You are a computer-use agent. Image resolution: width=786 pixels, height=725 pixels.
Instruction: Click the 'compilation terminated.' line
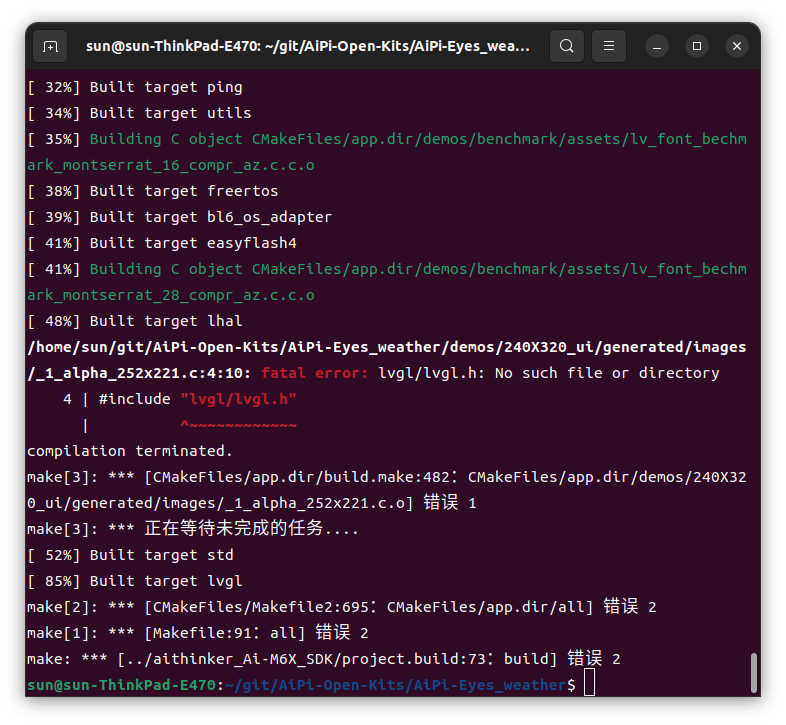coord(130,451)
